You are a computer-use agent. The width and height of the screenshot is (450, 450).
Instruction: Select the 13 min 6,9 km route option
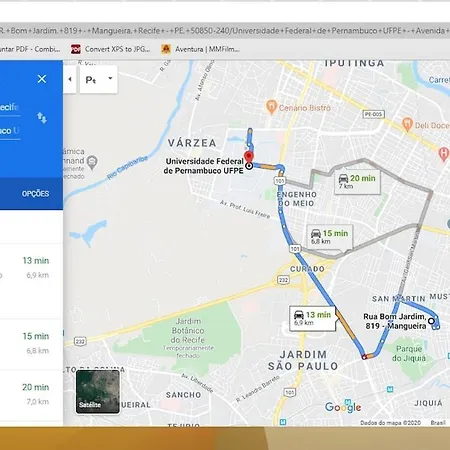click(x=31, y=267)
